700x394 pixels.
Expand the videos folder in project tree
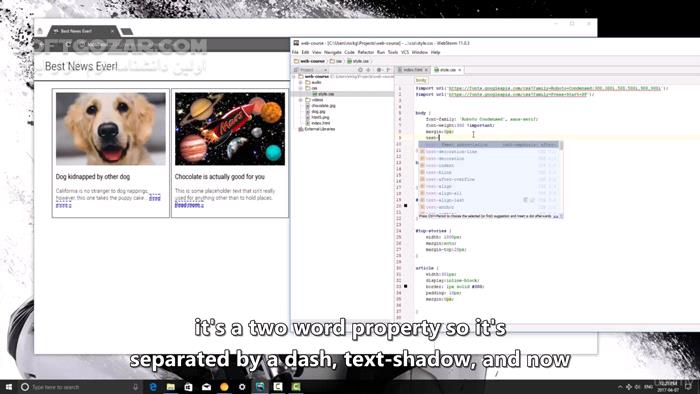click(x=300, y=100)
